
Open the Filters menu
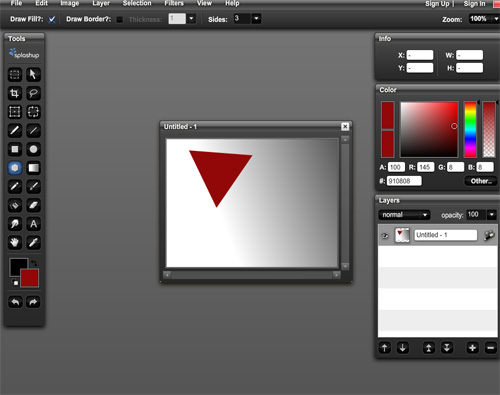point(174,3)
